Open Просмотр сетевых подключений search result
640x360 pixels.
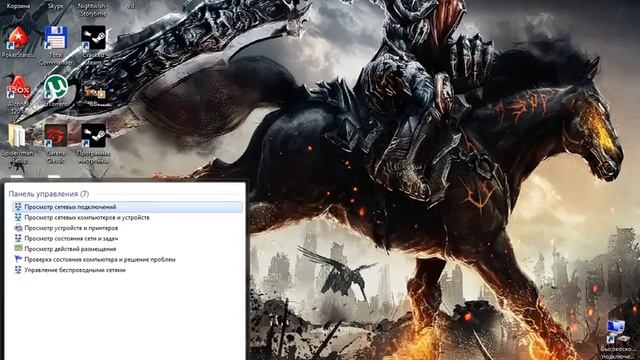pos(127,207)
